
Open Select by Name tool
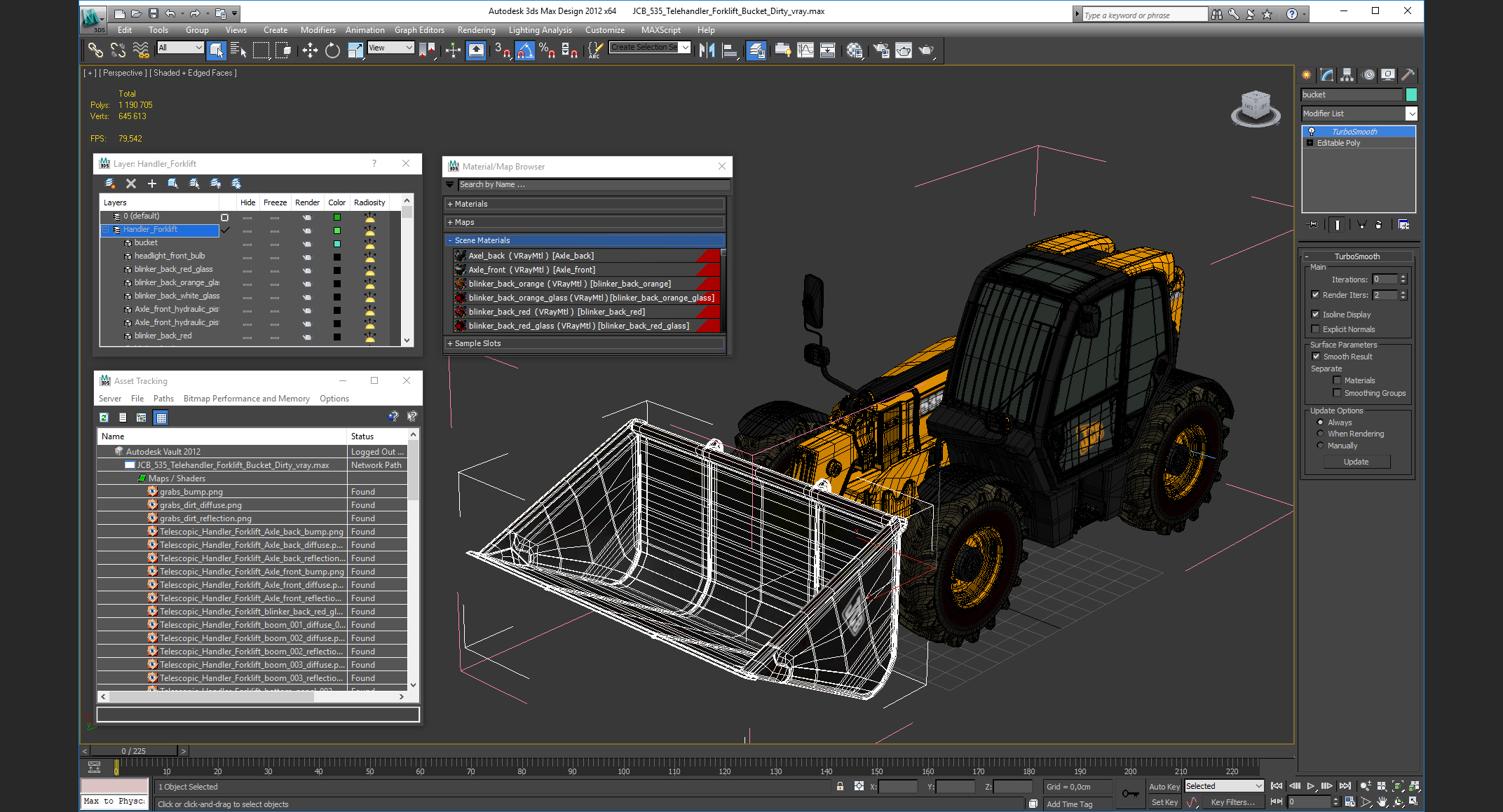(x=238, y=50)
